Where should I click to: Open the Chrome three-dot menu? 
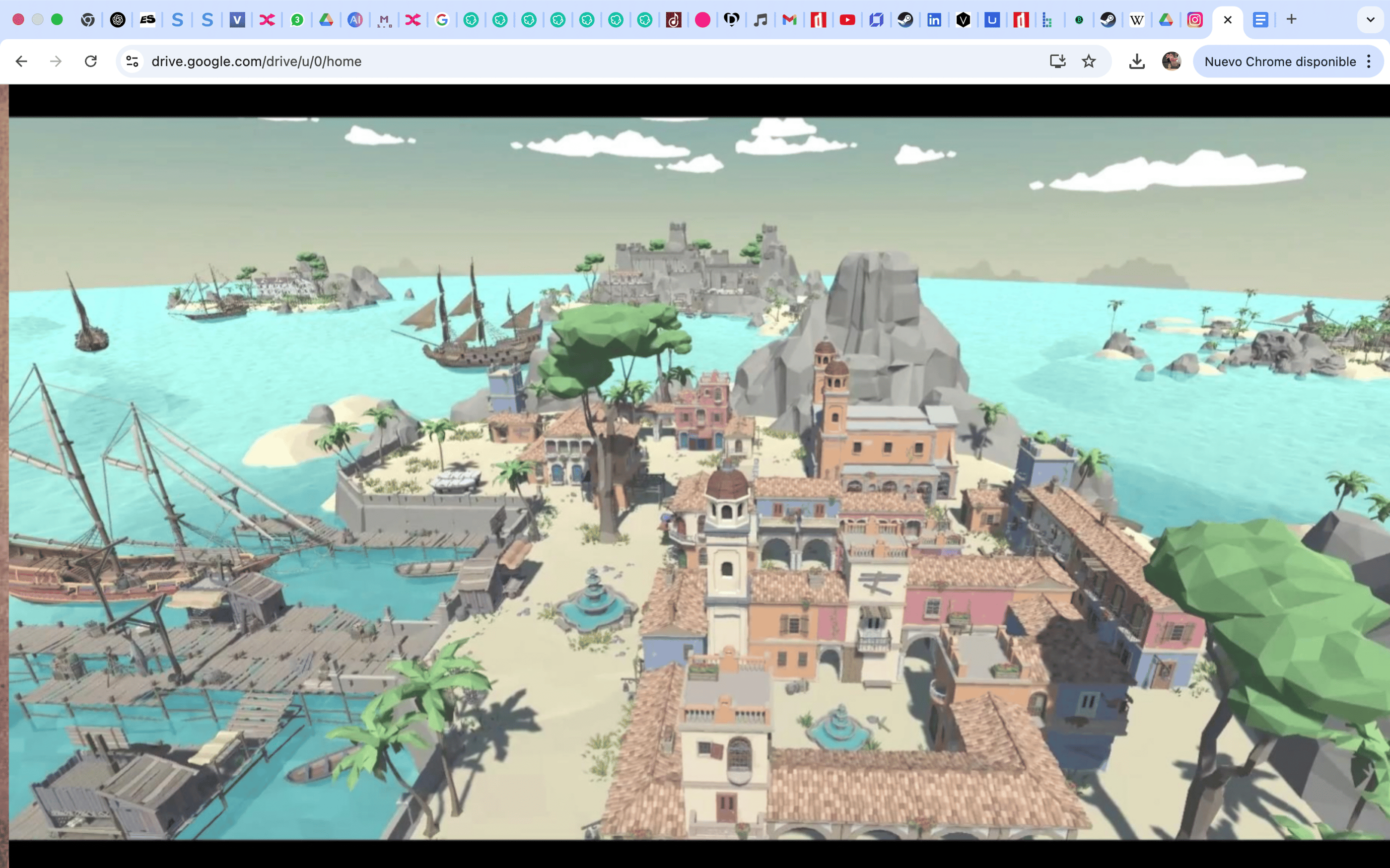coord(1369,62)
